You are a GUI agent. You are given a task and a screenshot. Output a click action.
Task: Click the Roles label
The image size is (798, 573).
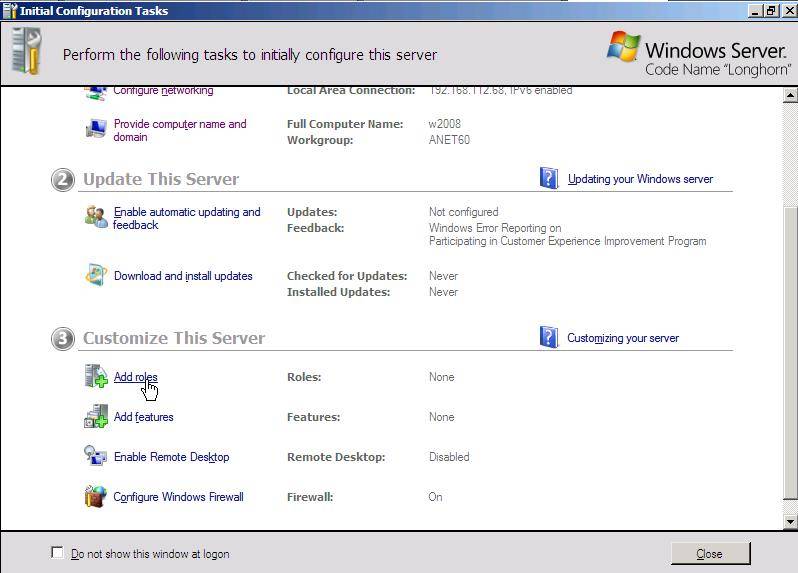point(304,377)
